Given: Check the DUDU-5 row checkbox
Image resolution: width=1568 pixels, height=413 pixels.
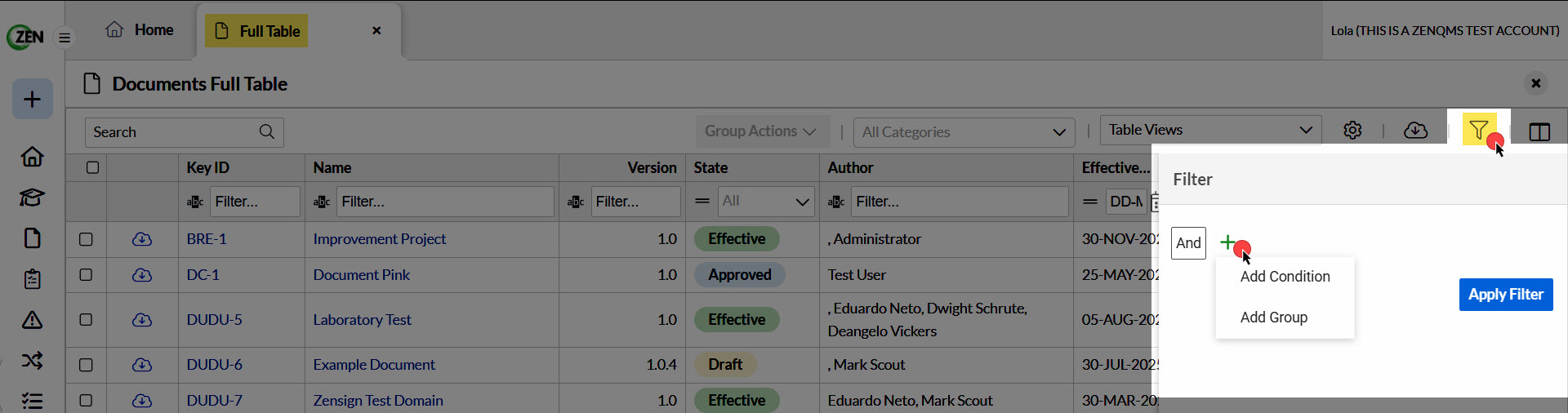Looking at the screenshot, I should 86,320.
